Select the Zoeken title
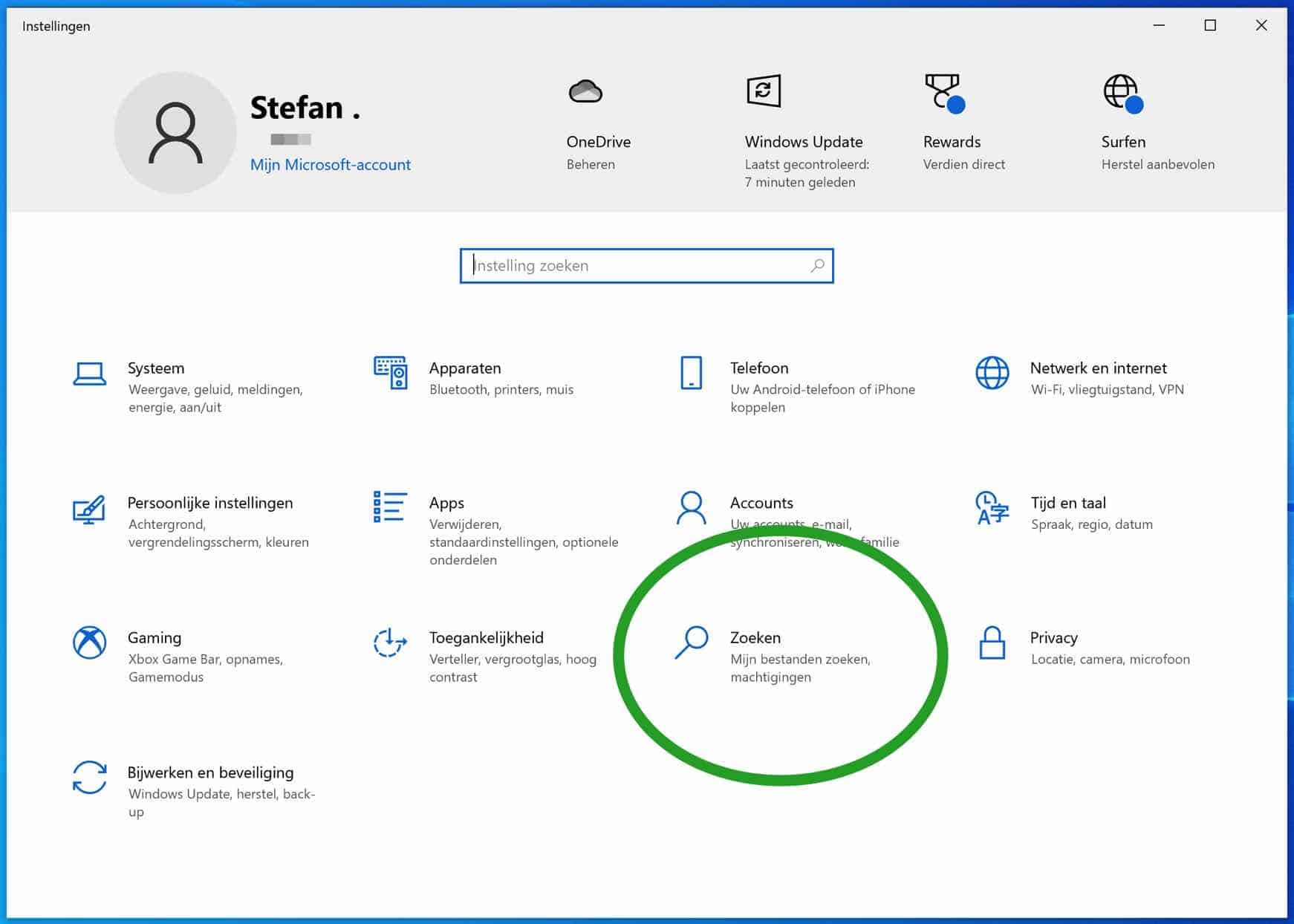 tap(755, 637)
